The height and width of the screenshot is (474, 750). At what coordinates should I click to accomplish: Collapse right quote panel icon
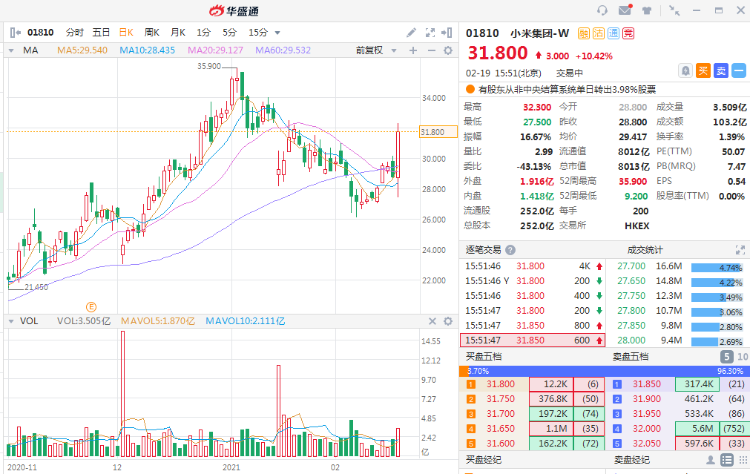pos(447,33)
